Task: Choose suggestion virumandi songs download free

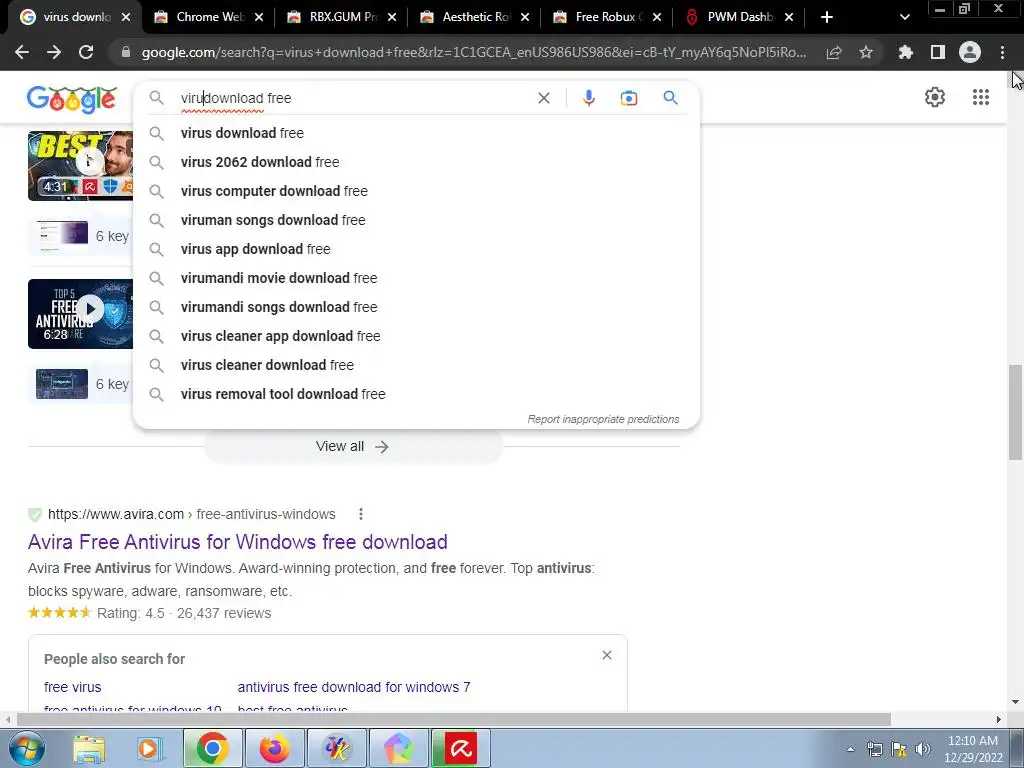Action: tap(416, 307)
